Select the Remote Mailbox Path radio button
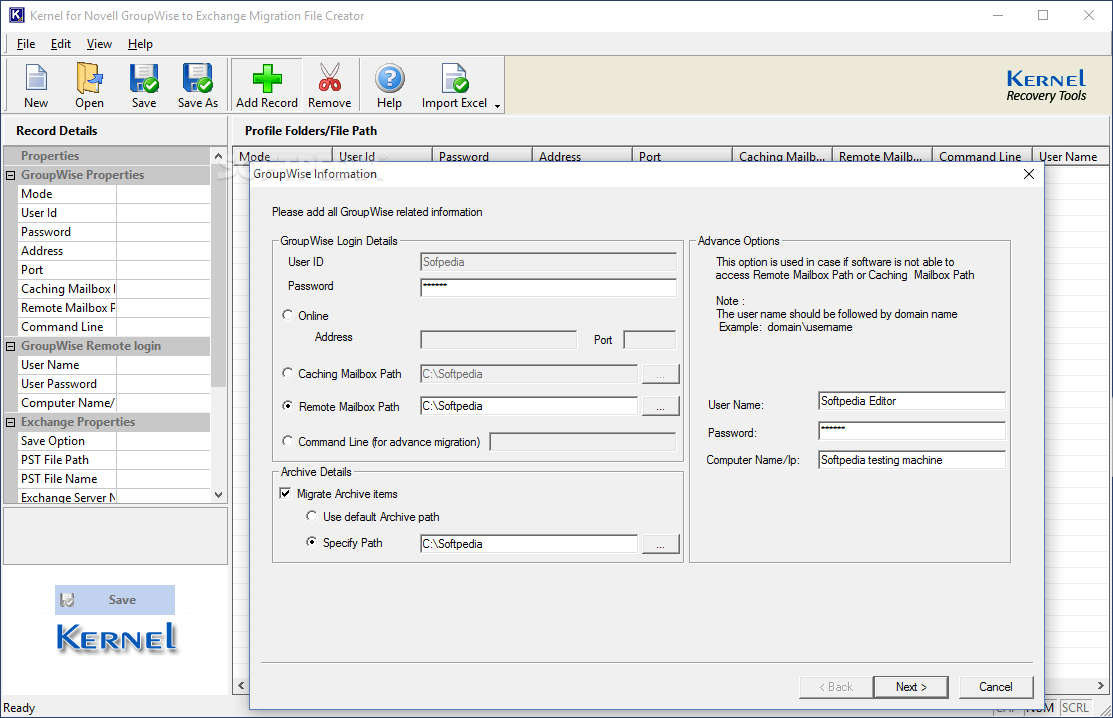 point(287,406)
